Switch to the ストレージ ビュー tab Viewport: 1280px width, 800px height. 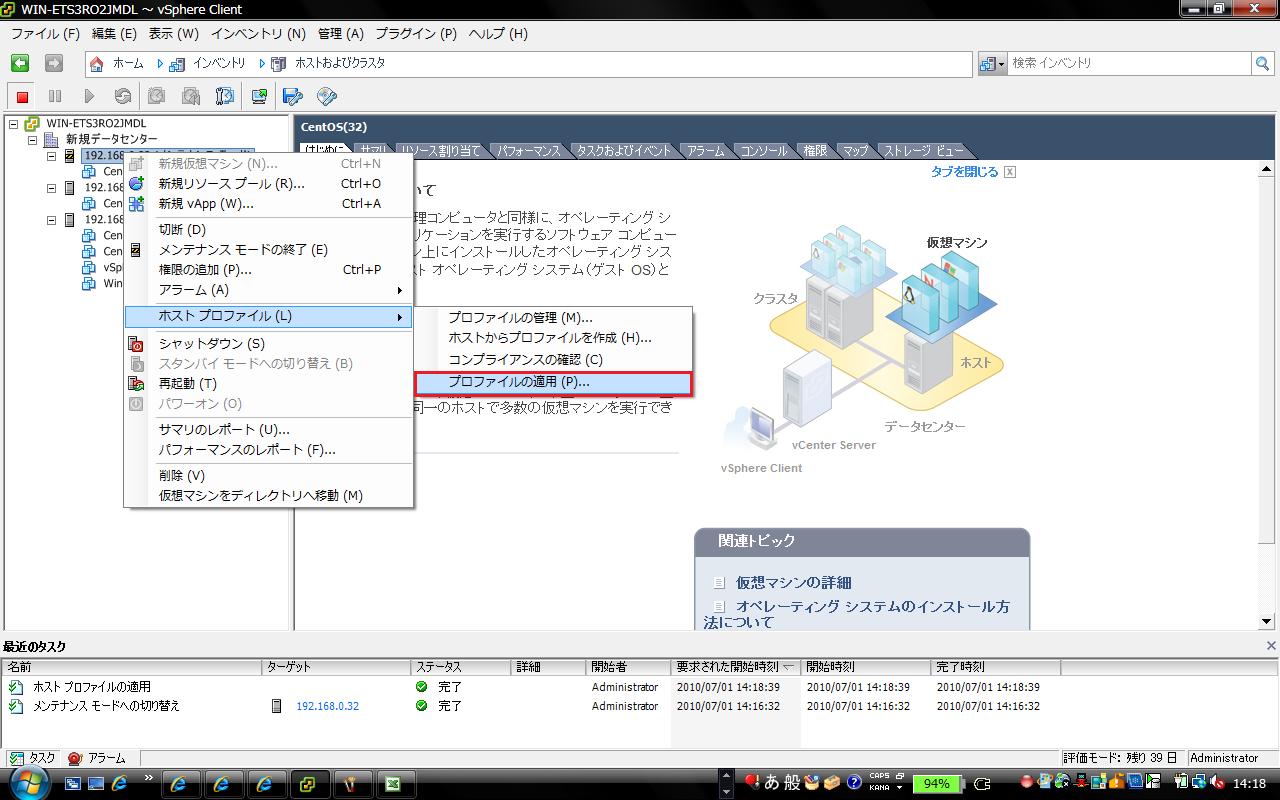tap(923, 151)
